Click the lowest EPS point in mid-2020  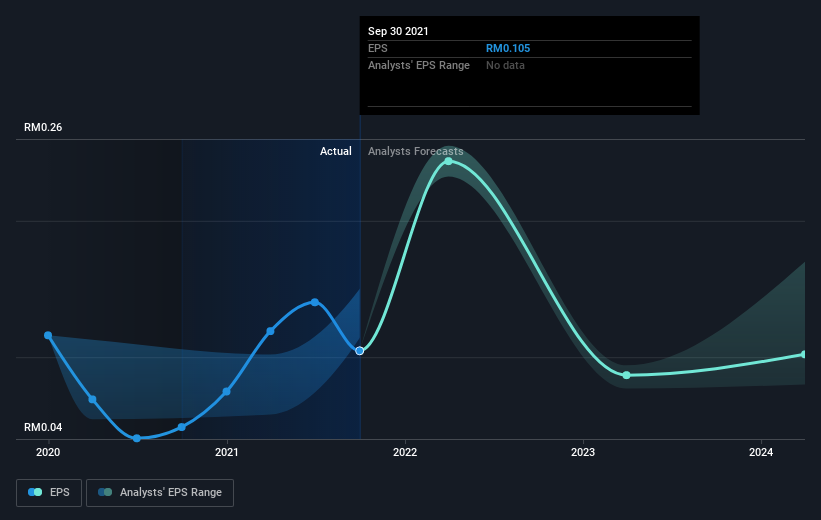pyautogui.click(x=137, y=438)
